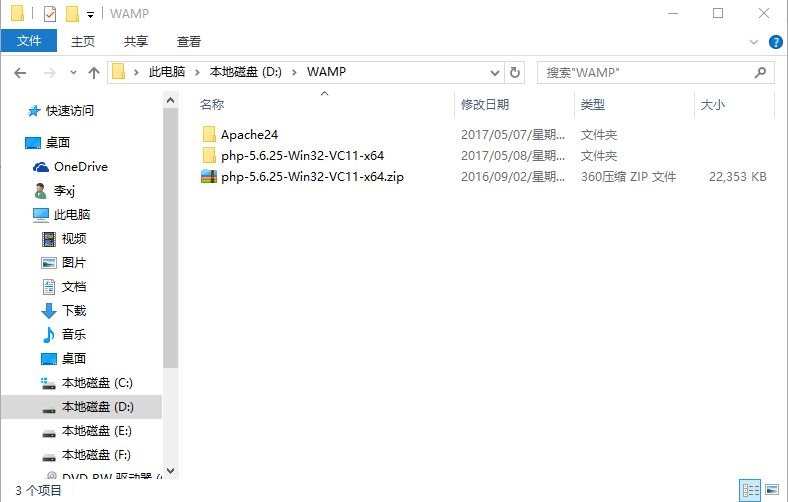Click WAMP in the address breadcrumb
Image resolution: width=788 pixels, height=502 pixels.
click(326, 72)
